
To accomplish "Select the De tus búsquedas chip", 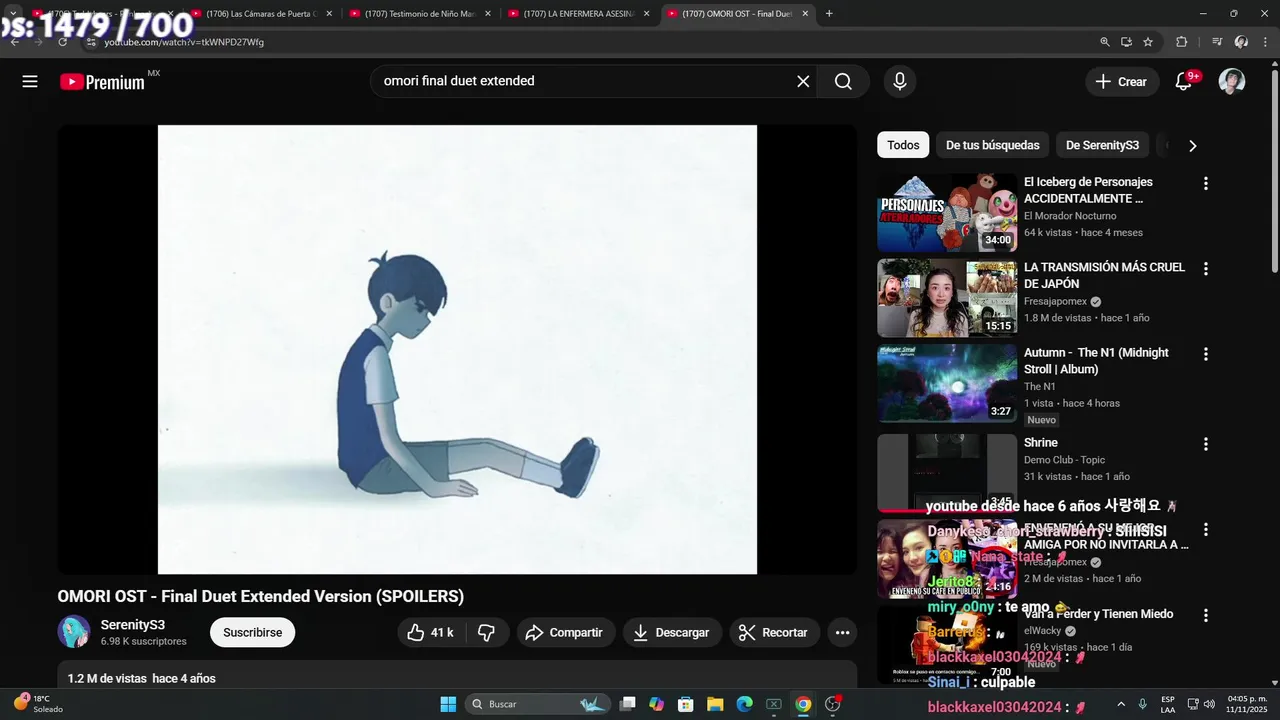I will click(x=993, y=145).
